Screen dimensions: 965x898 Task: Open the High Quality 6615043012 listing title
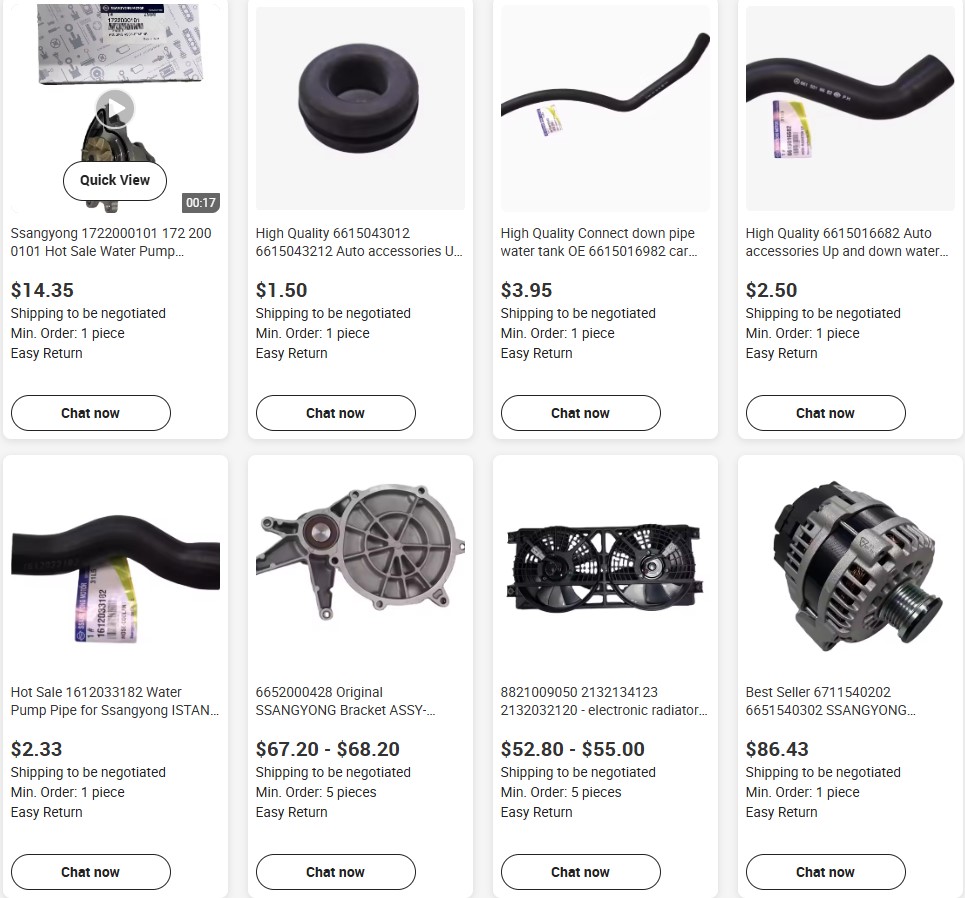tap(359, 243)
